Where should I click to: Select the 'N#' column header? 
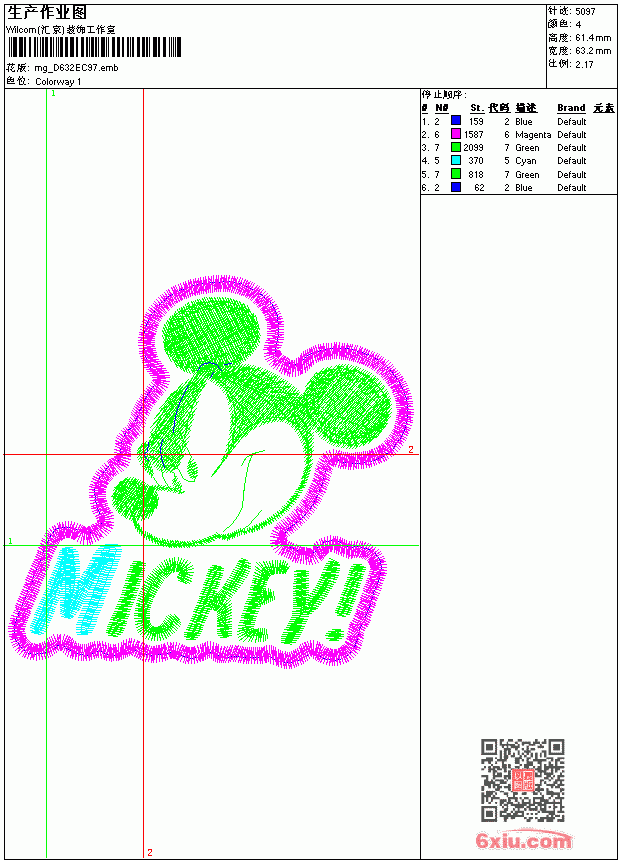(442, 108)
